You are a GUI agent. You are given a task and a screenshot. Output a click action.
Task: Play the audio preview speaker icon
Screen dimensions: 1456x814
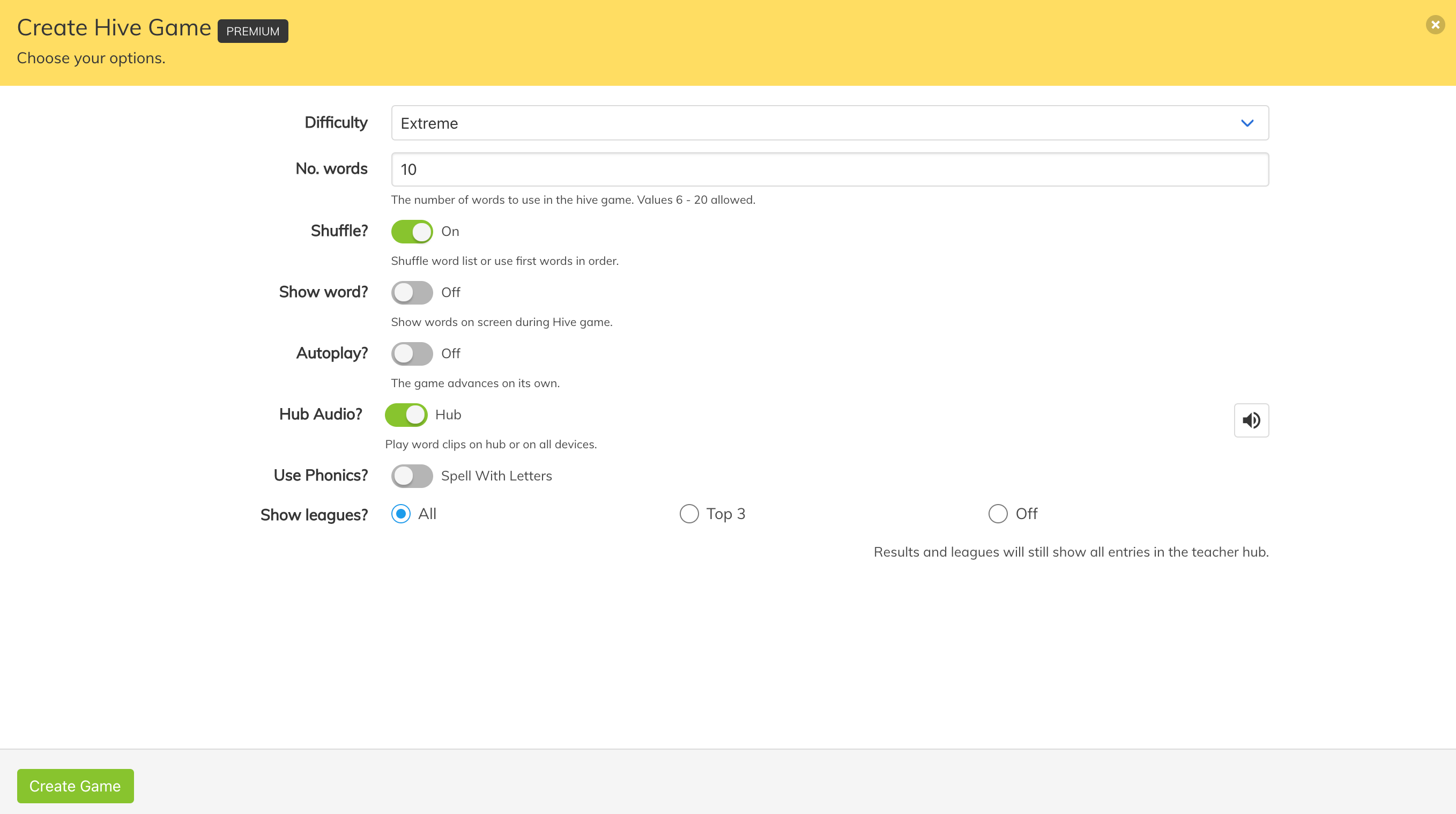pyautogui.click(x=1251, y=420)
